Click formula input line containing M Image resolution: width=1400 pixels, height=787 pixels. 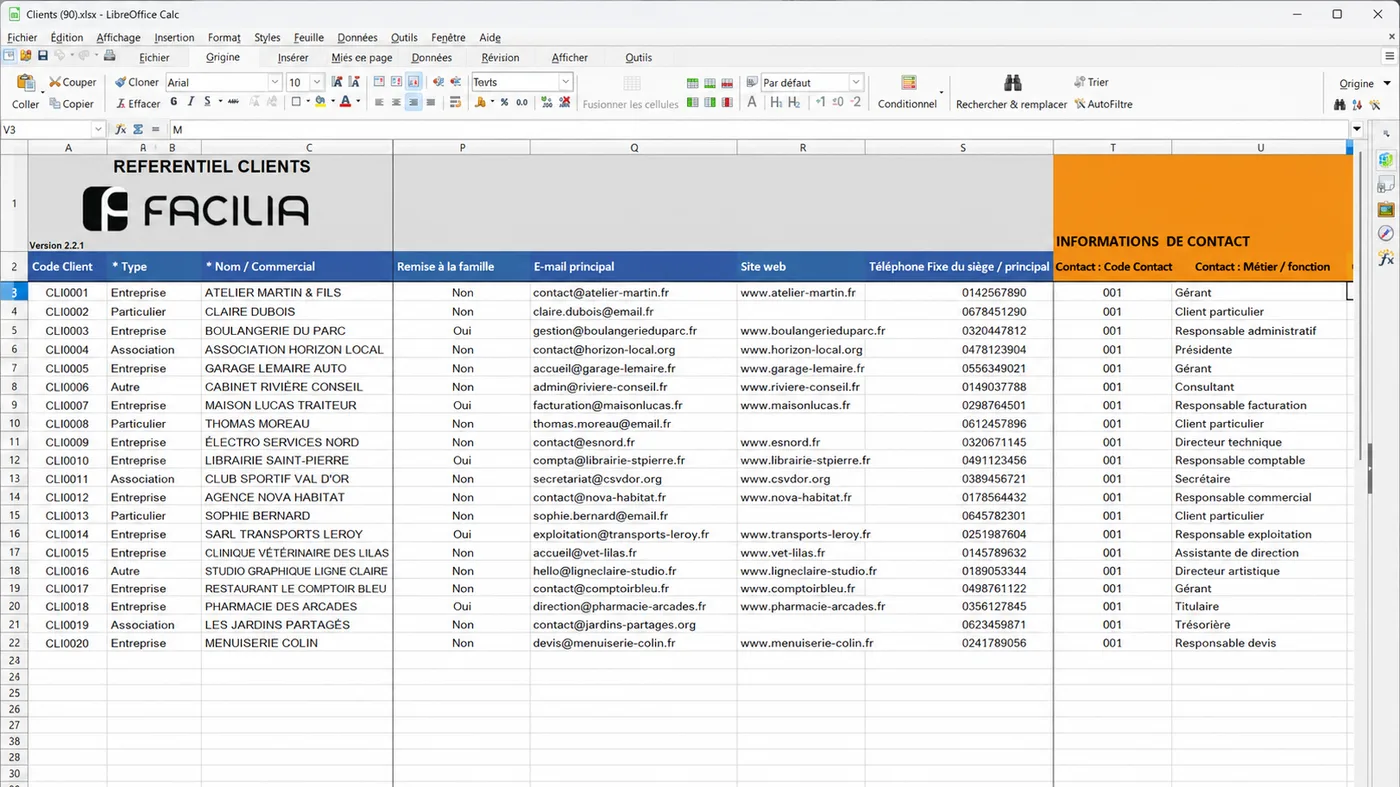pyautogui.click(x=757, y=129)
